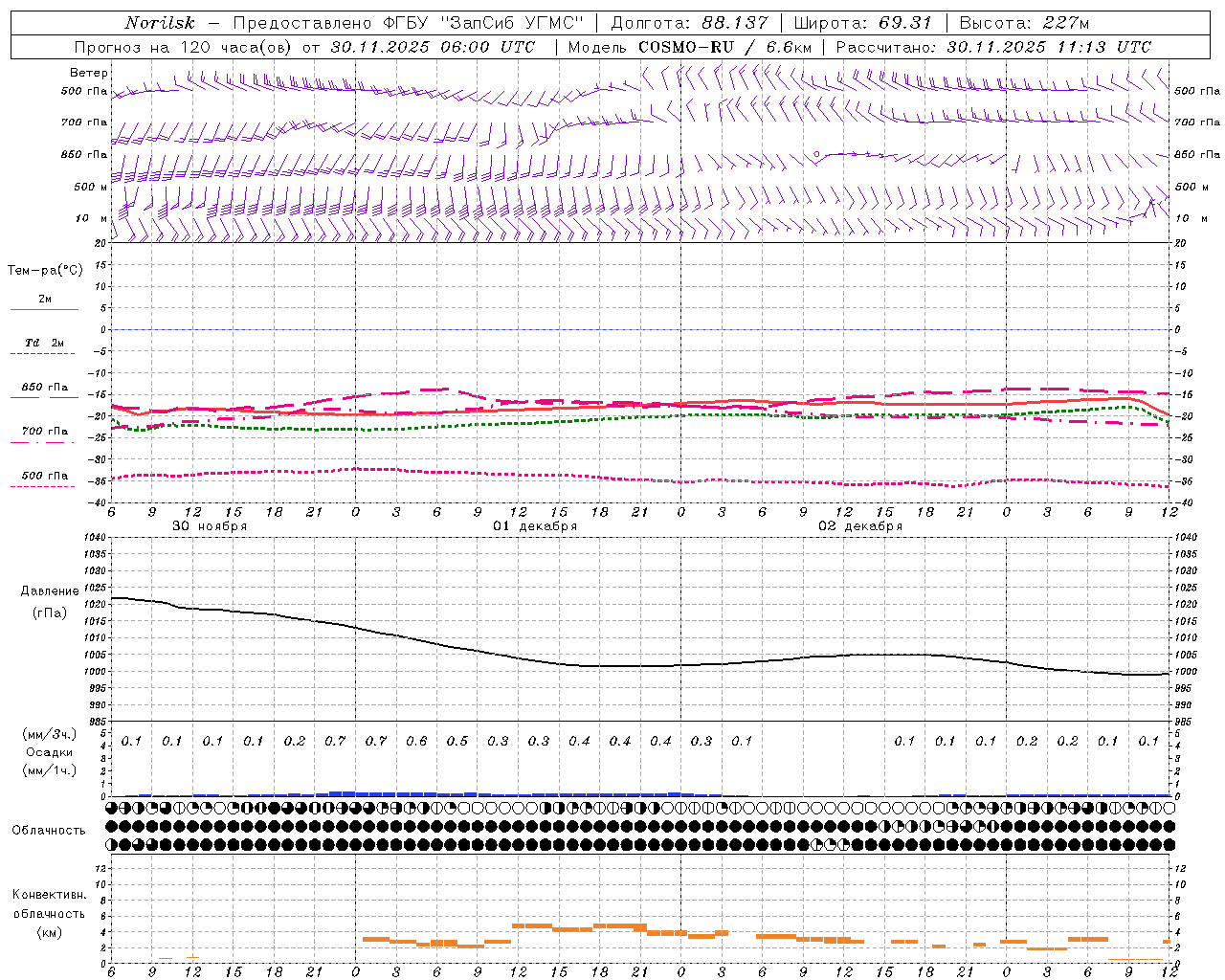
Task: Click the '(мм/1ч.)' precipitation unit label
Action: click(x=50, y=770)
